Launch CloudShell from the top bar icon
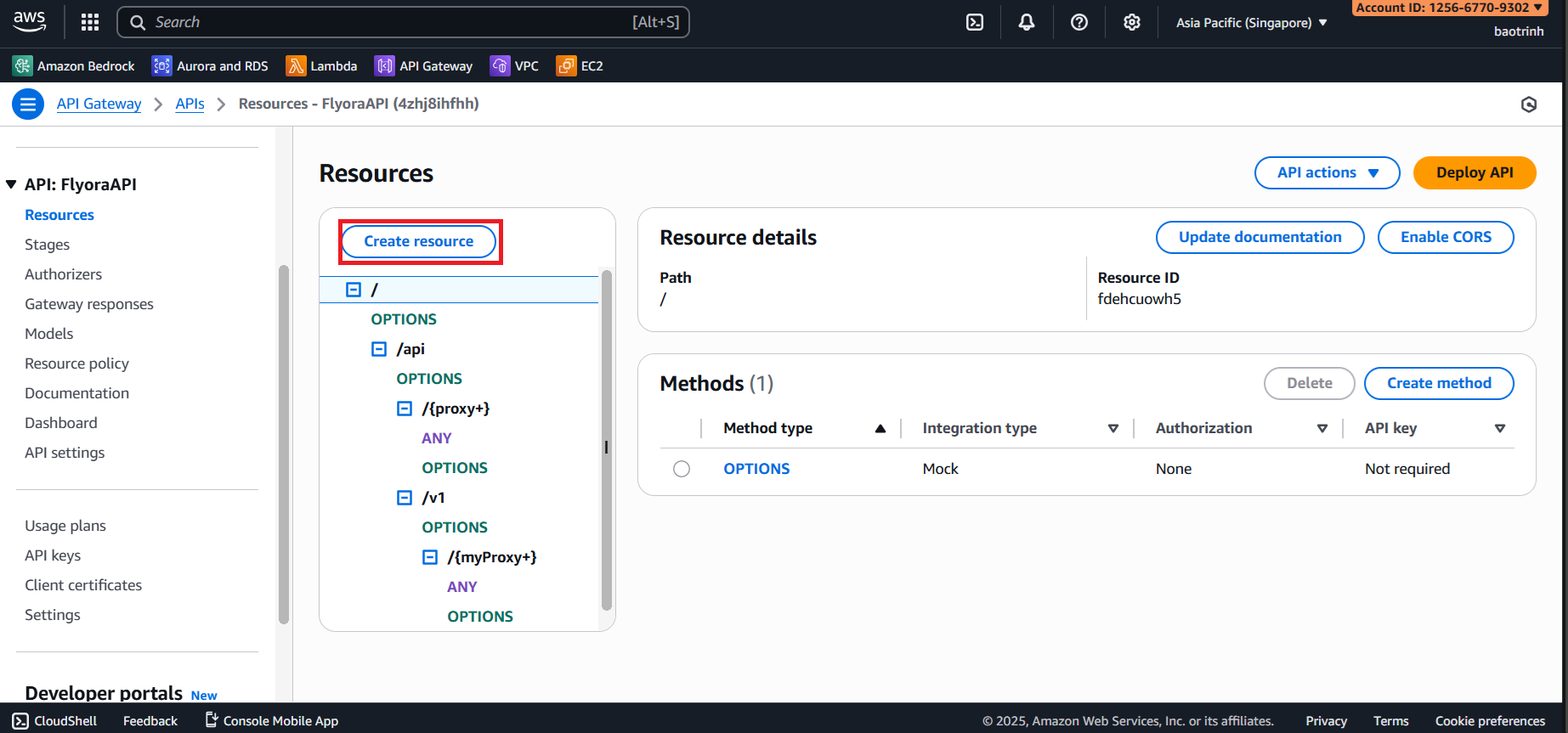Viewport: 1568px width, 733px height. click(x=975, y=22)
